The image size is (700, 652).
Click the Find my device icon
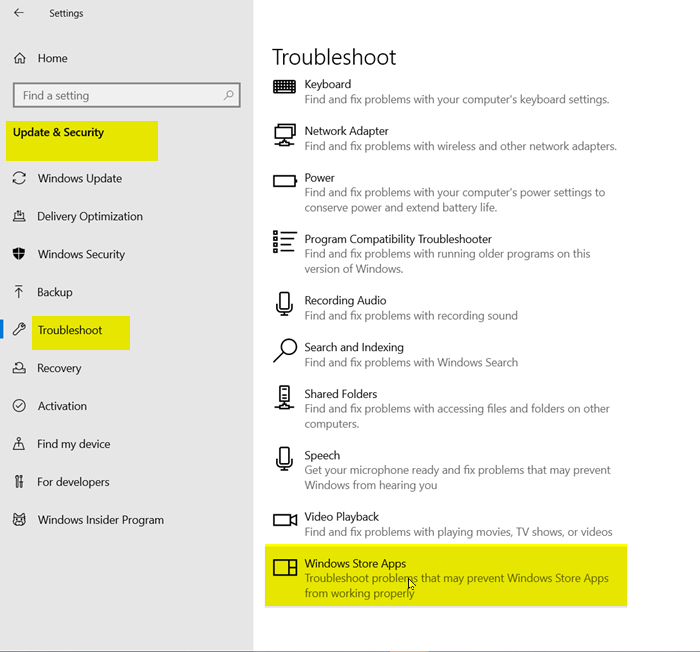click(19, 443)
